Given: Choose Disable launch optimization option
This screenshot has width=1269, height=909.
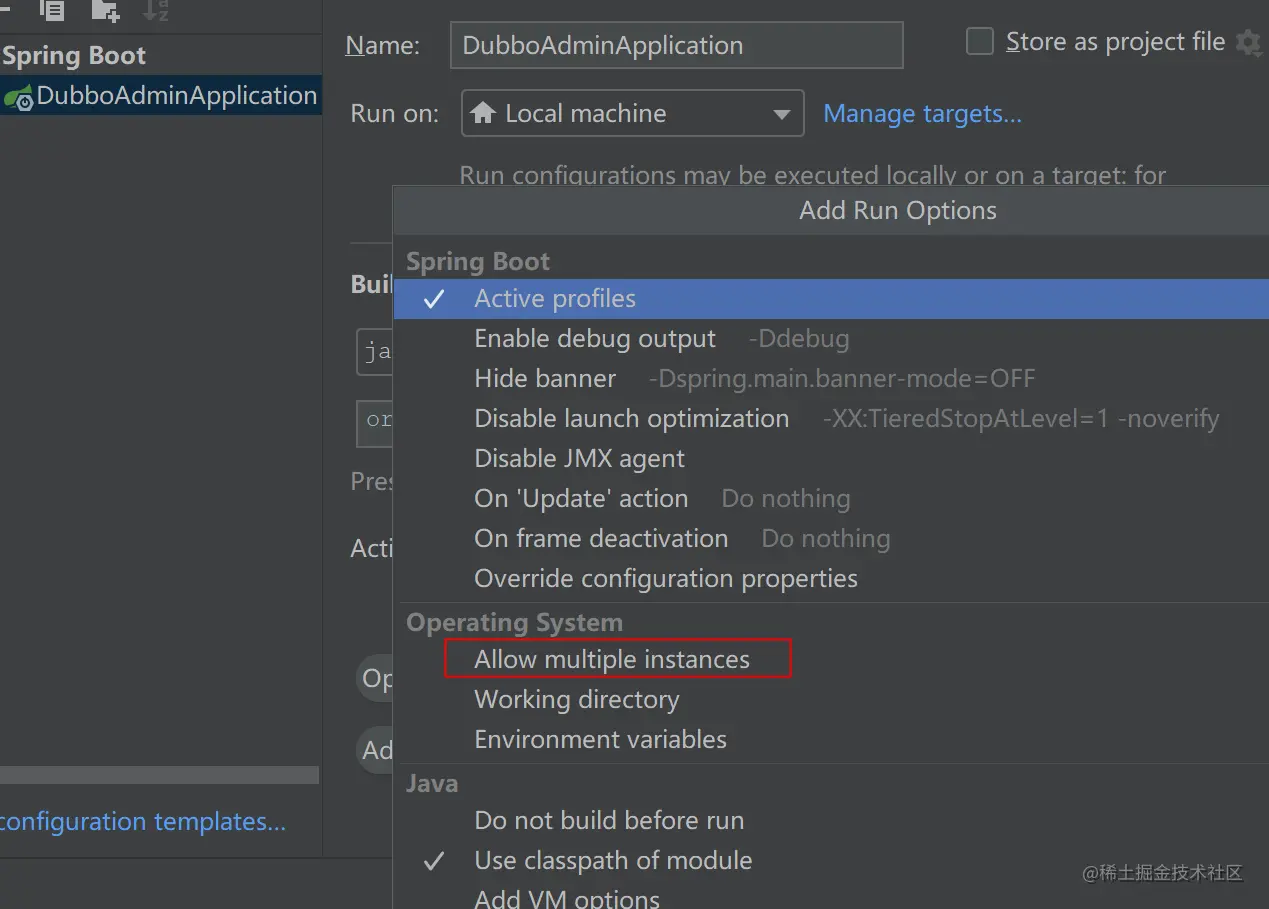Looking at the screenshot, I should [831, 419].
